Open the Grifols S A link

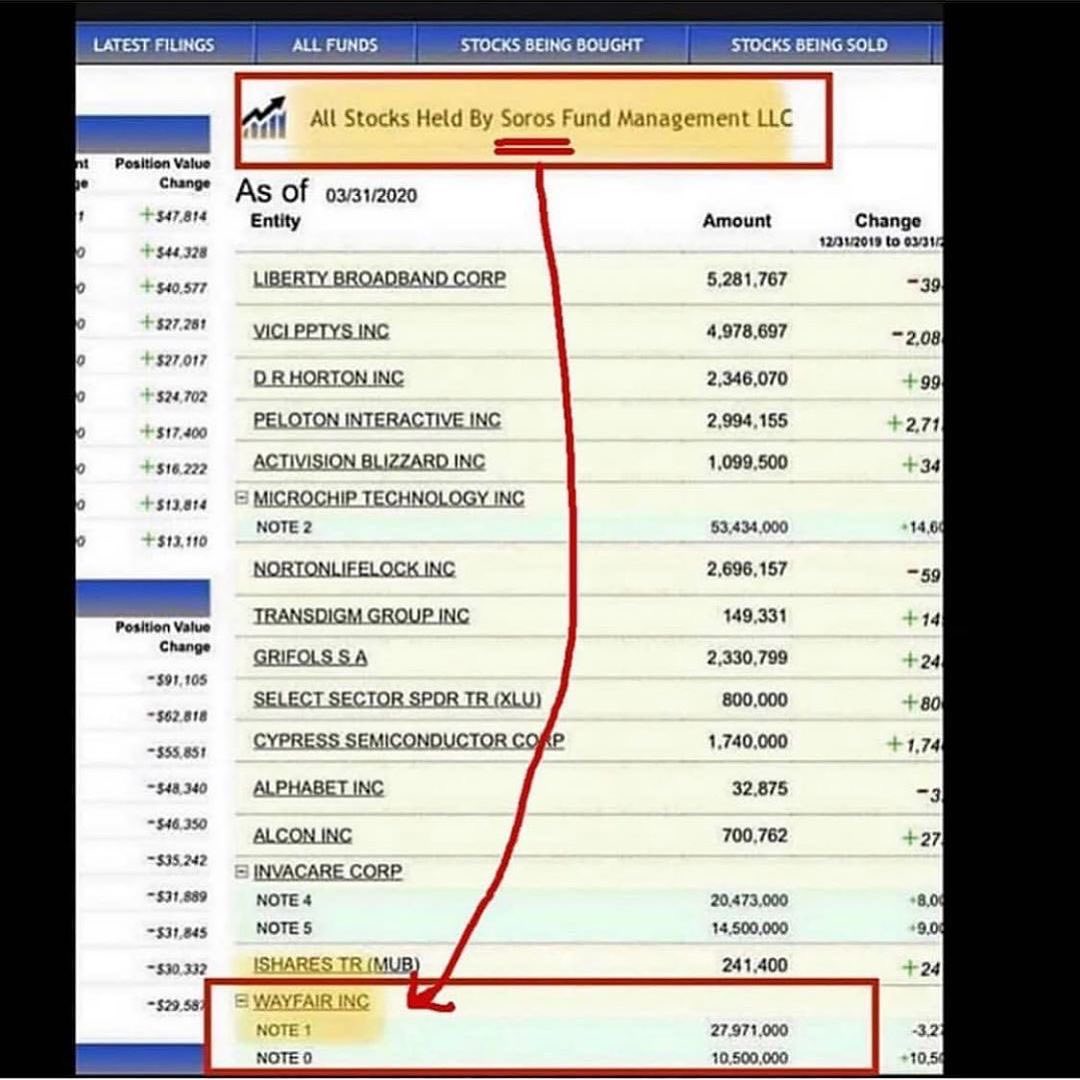pos(310,657)
